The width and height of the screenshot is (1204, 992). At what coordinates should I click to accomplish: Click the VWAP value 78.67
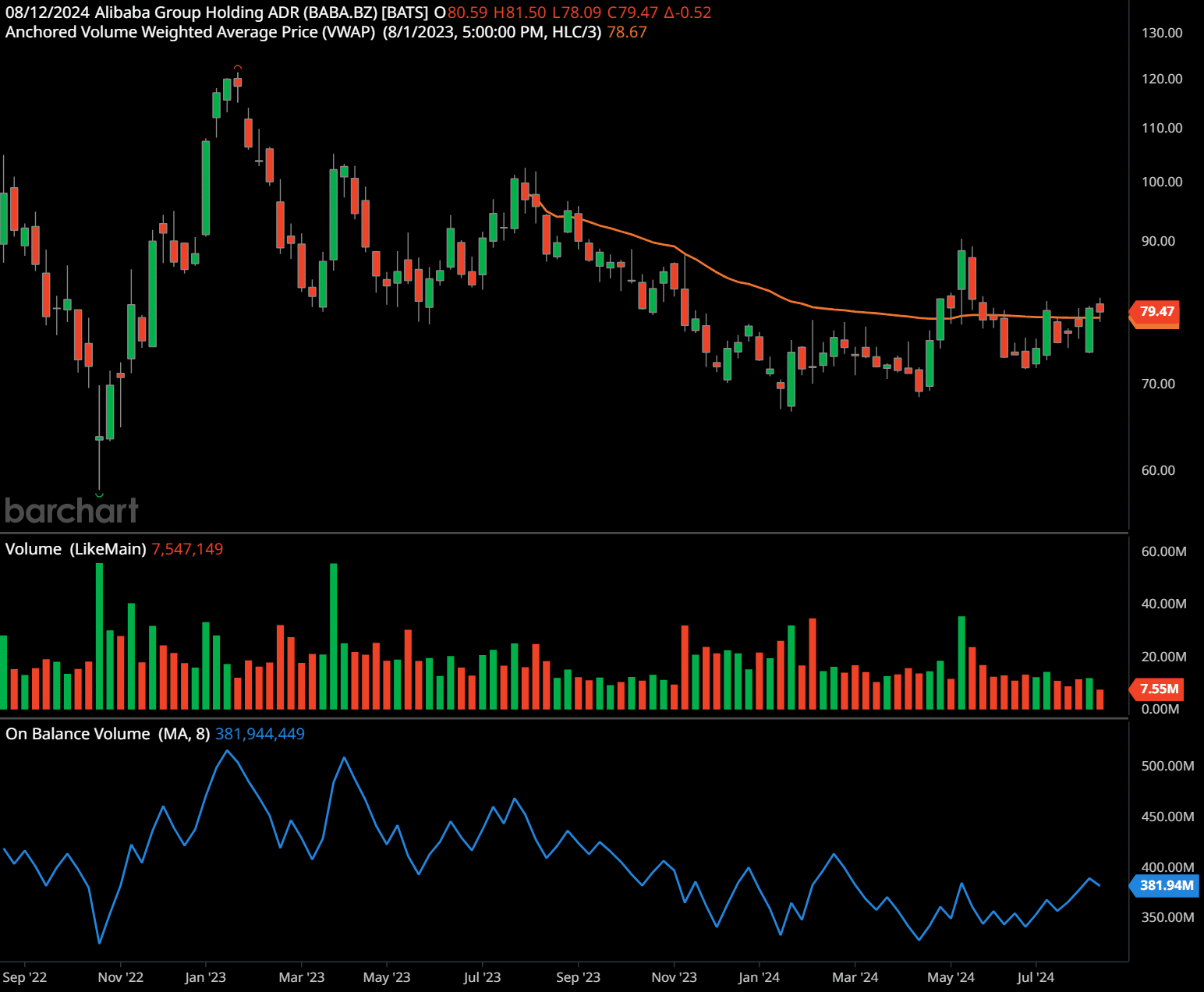pos(627,32)
